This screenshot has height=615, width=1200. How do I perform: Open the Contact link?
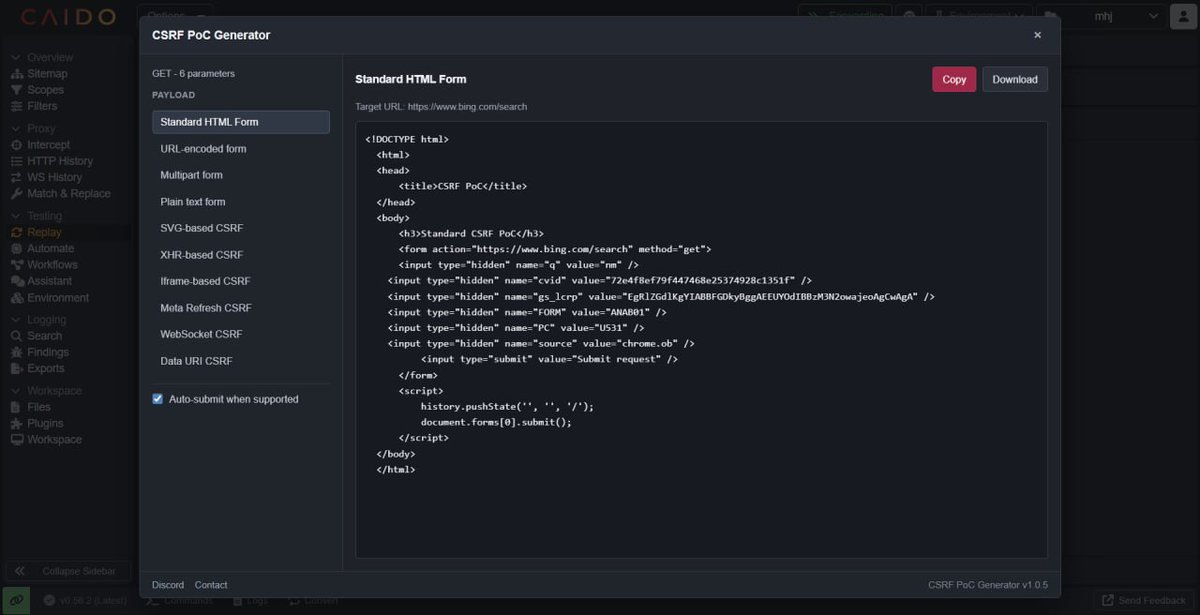(211, 585)
